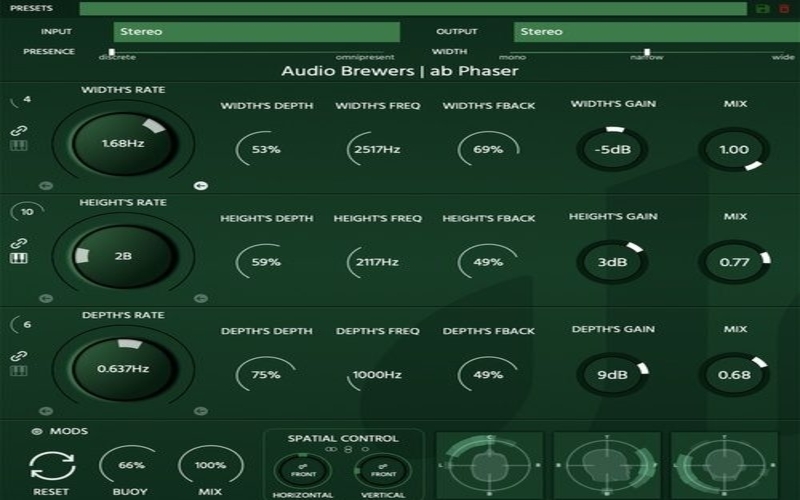Click the left arrow under Height's Rate knob
This screenshot has width=800, height=500.
click(x=46, y=298)
